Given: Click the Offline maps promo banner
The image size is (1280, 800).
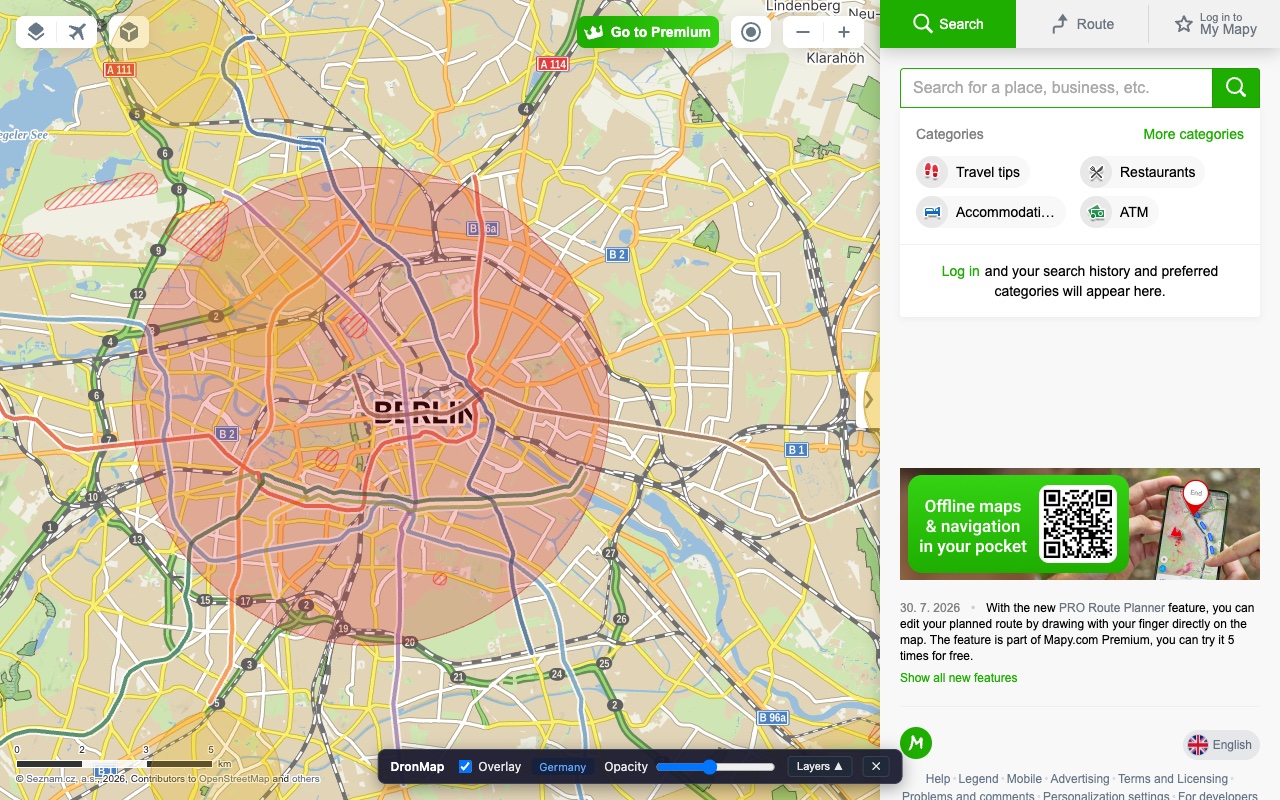Looking at the screenshot, I should pyautogui.click(x=1080, y=524).
